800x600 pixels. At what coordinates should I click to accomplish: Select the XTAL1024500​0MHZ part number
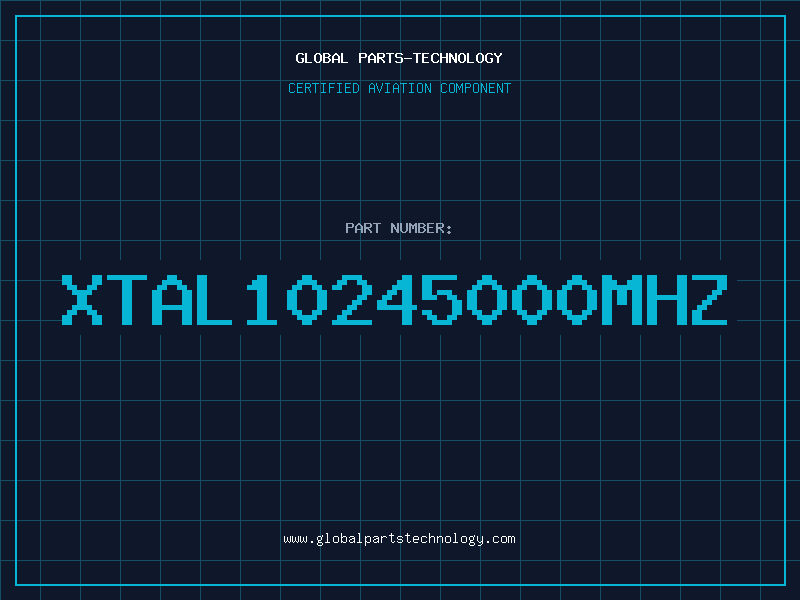click(x=394, y=300)
